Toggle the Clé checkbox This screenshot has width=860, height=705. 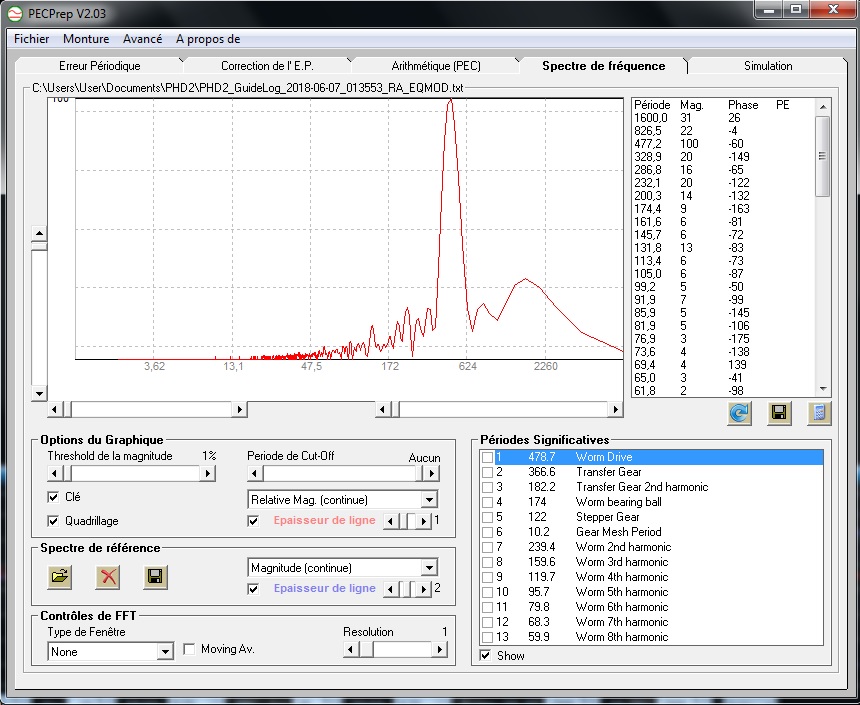(x=53, y=497)
